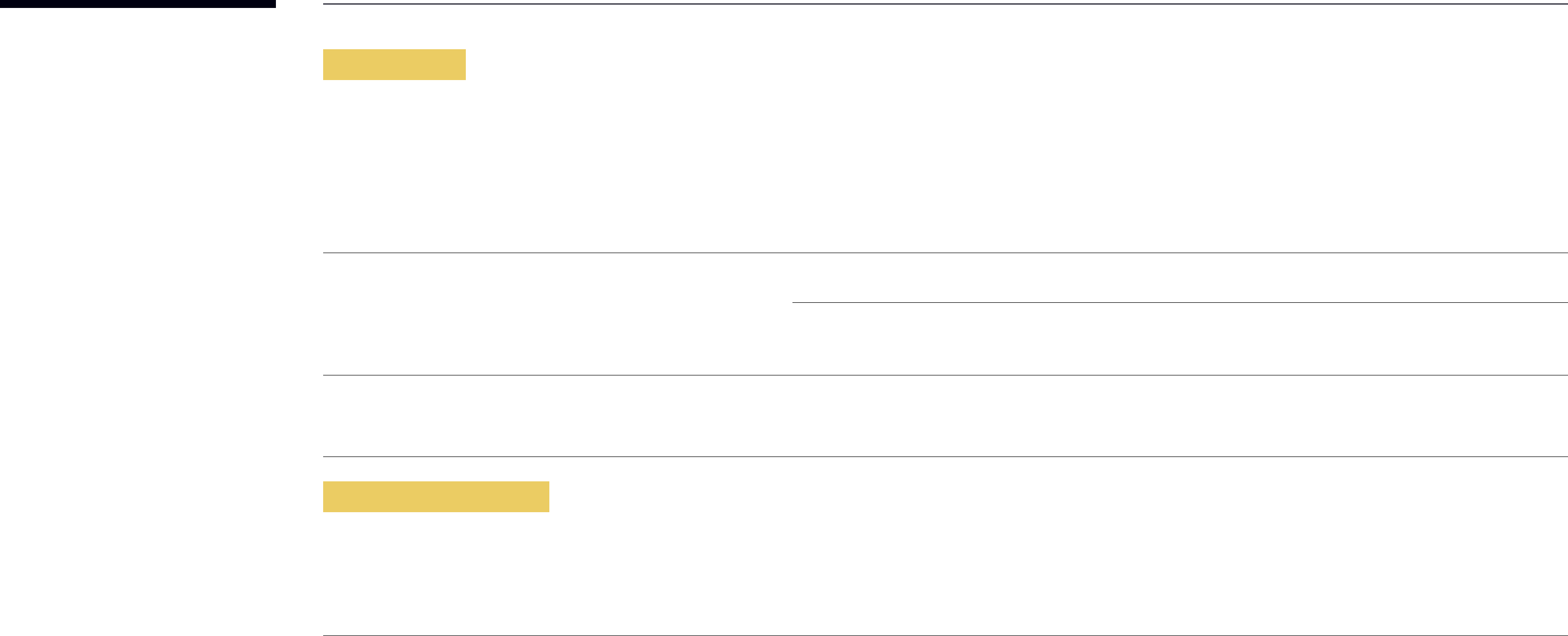Click the long divider just below the short indented line
Image resolution: width=1568 pixels, height=636 pixels.
945,375
